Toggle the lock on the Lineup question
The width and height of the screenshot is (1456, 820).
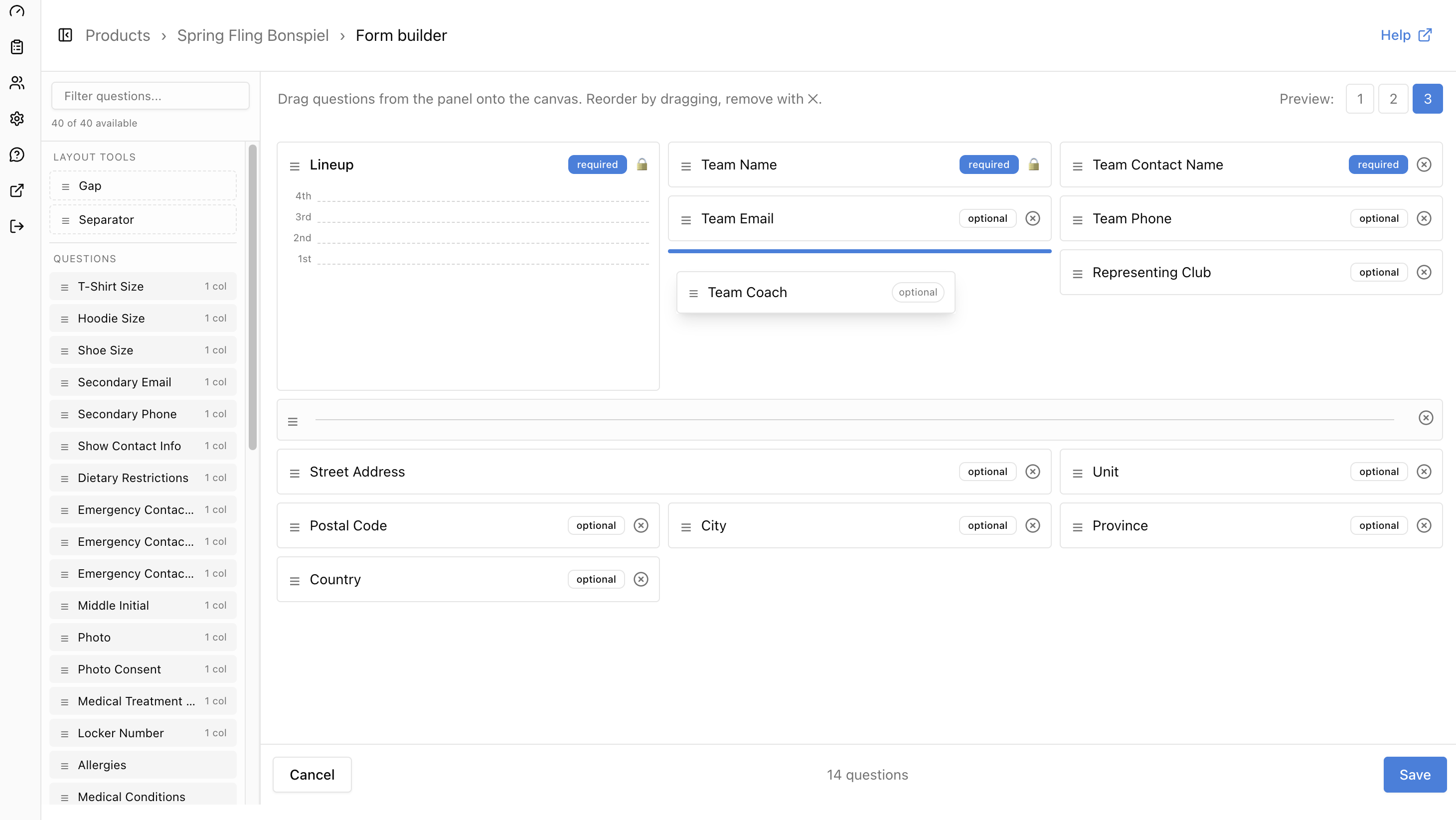(642, 164)
